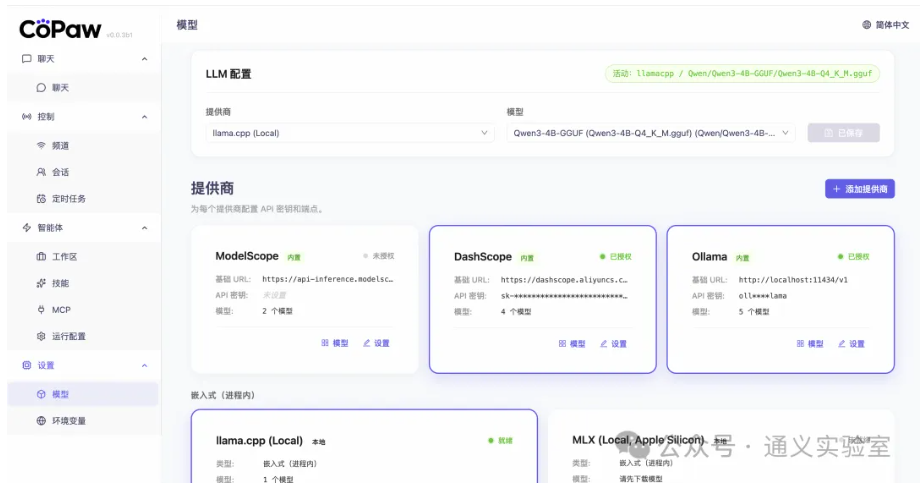The image size is (924, 492).
Task: Collapse the 设置 sidebar group
Action: pyautogui.click(x=144, y=365)
